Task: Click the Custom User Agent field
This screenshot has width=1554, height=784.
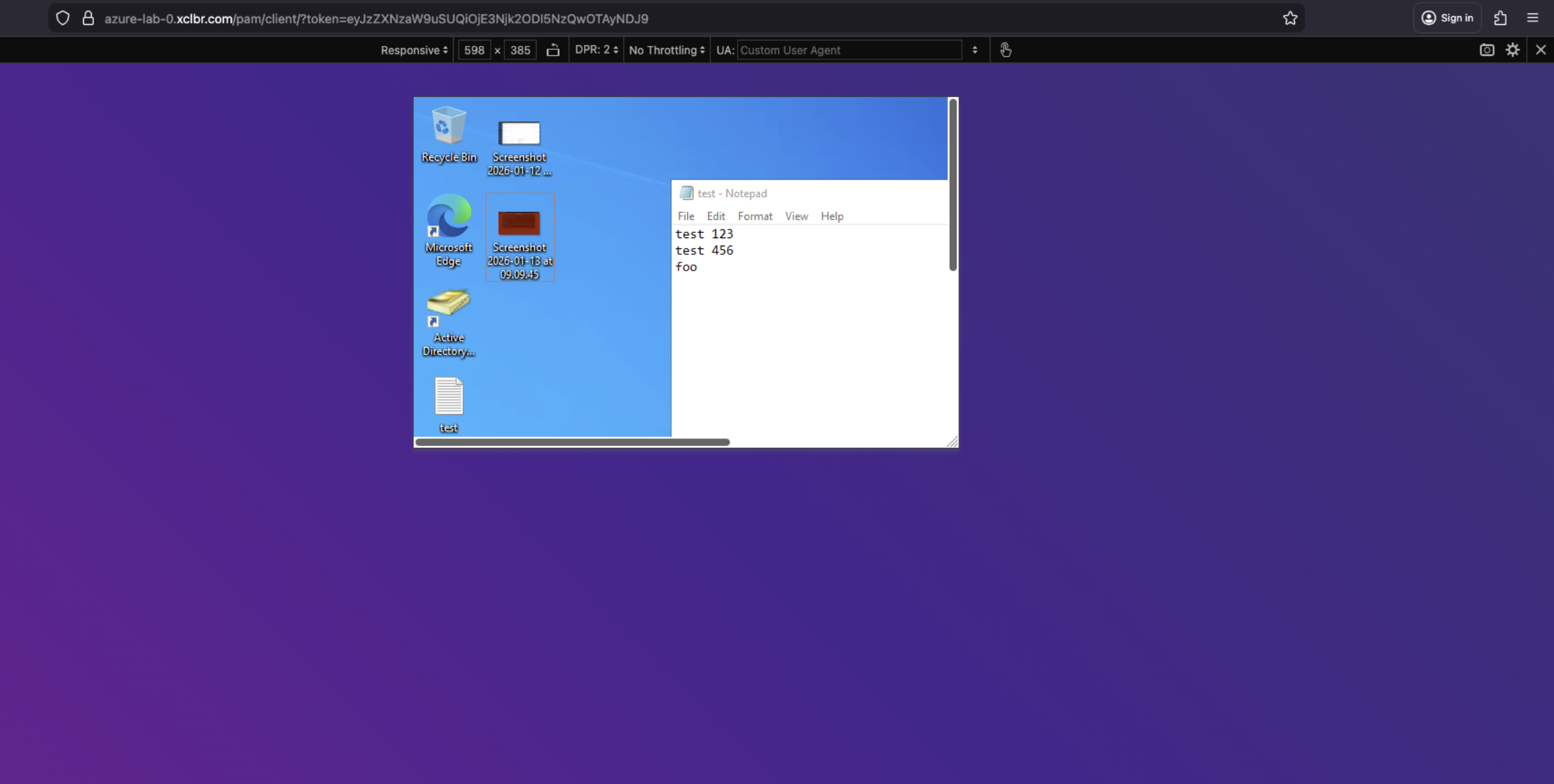Action: [849, 50]
